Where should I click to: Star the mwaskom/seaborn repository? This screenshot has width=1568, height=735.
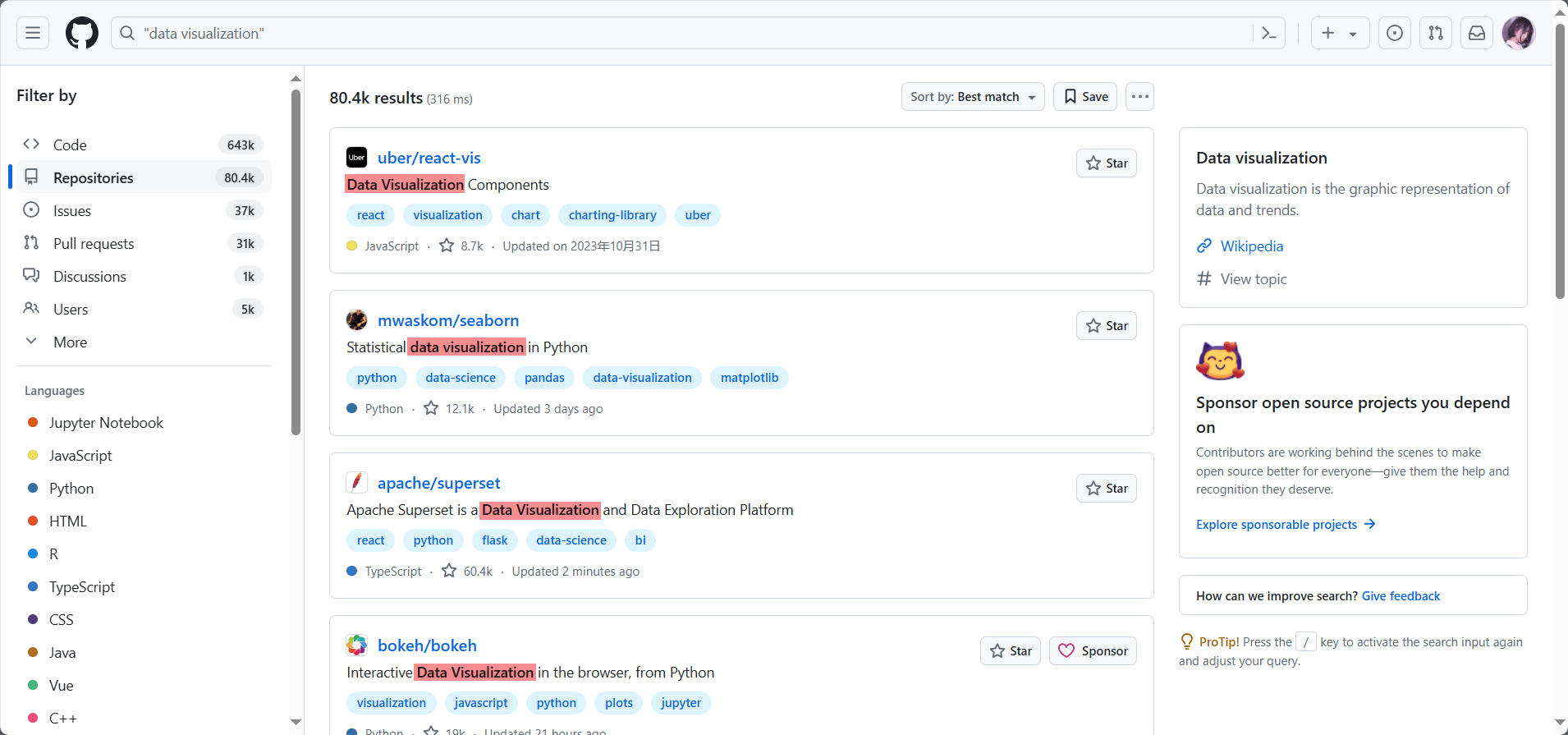[1106, 326]
